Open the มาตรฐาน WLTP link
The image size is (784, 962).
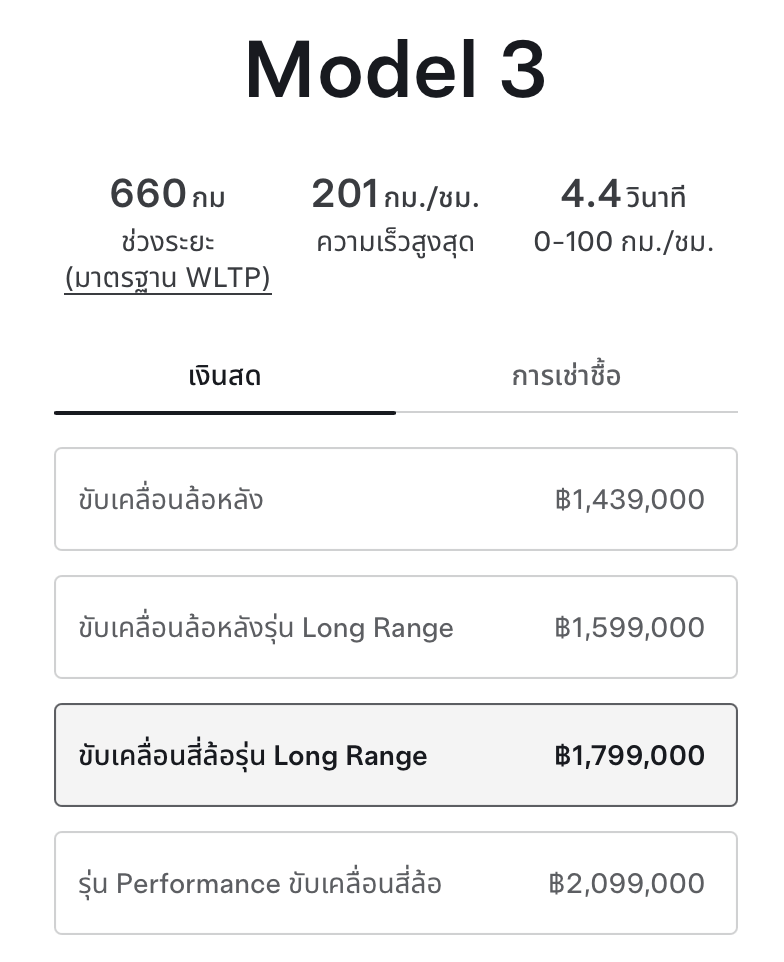pos(168,279)
